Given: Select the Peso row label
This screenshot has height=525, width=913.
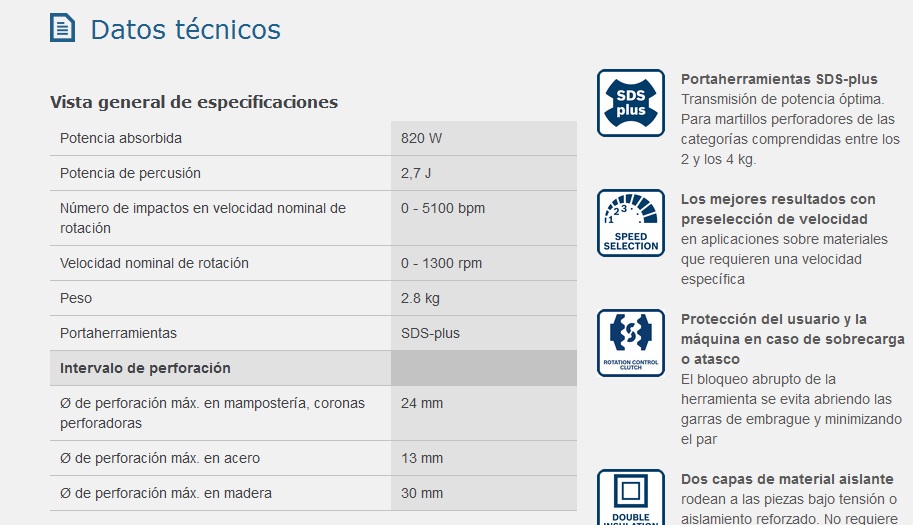Looking at the screenshot, I should pos(78,298).
